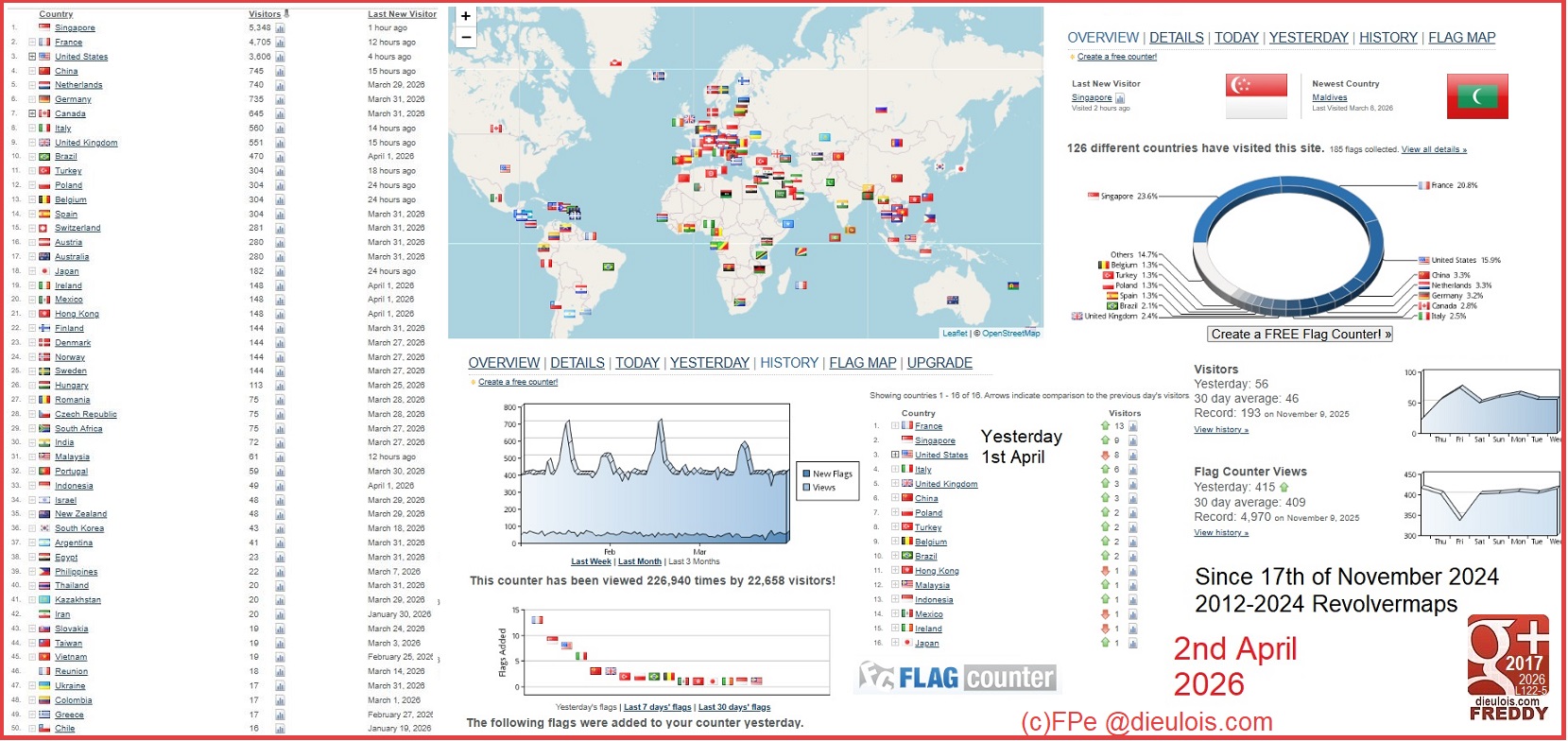Viewport: 1568px width, 741px height.
Task: Click Create a FREE Flag Counter button
Action: click(x=1301, y=334)
